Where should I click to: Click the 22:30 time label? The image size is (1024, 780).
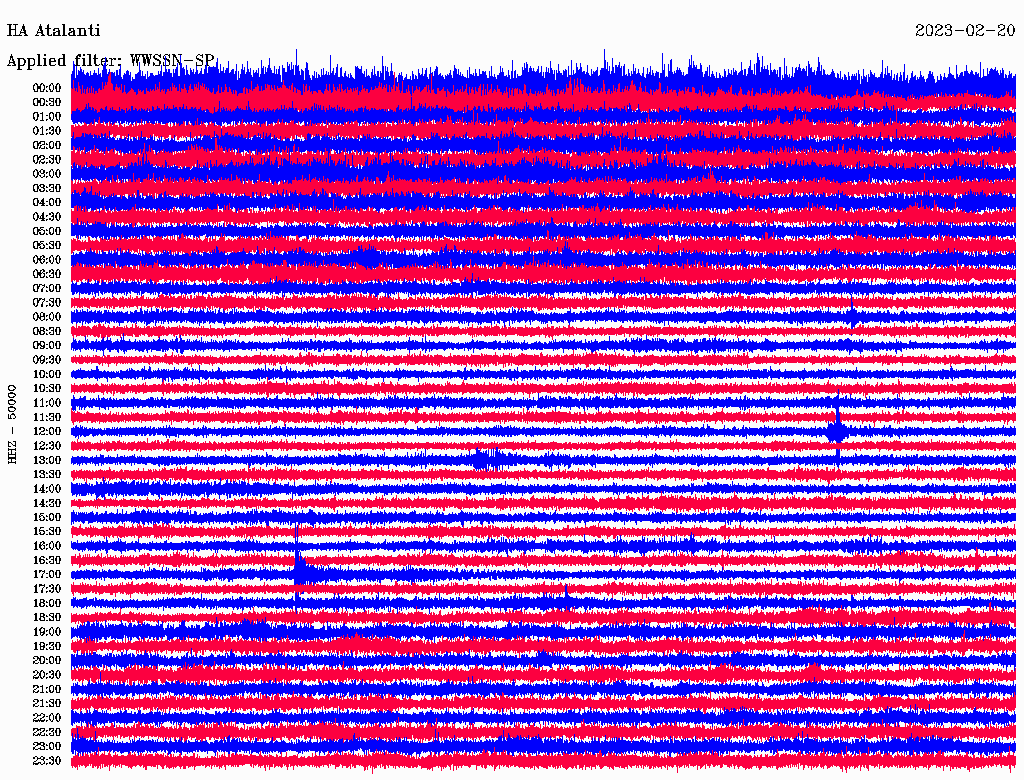coord(47,732)
